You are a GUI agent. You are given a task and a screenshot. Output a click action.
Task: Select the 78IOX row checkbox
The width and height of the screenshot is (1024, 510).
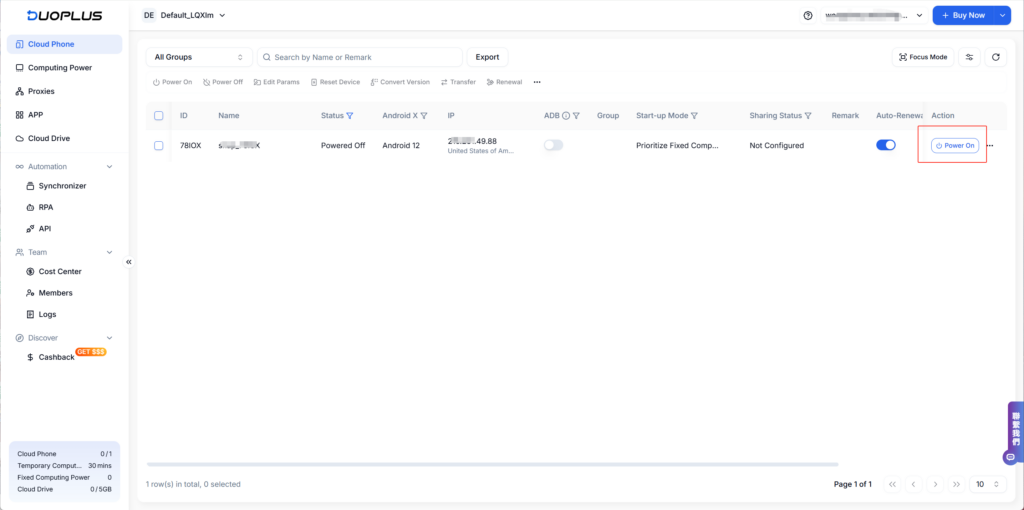(159, 146)
